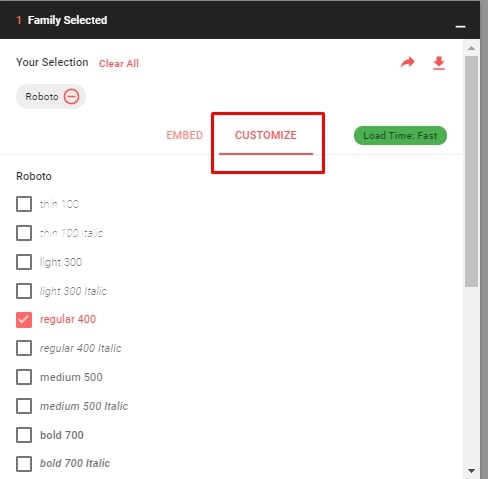This screenshot has width=488, height=479.
Task: Check the medium 500 Italic option
Action: (24, 406)
